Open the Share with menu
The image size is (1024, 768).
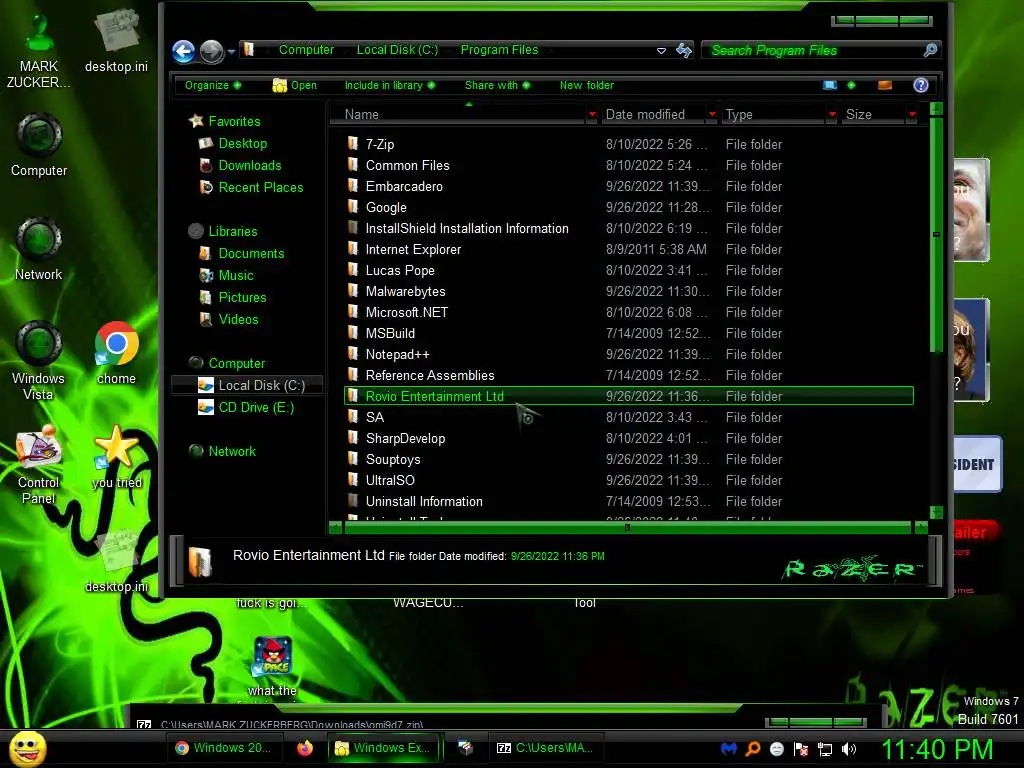coord(497,86)
